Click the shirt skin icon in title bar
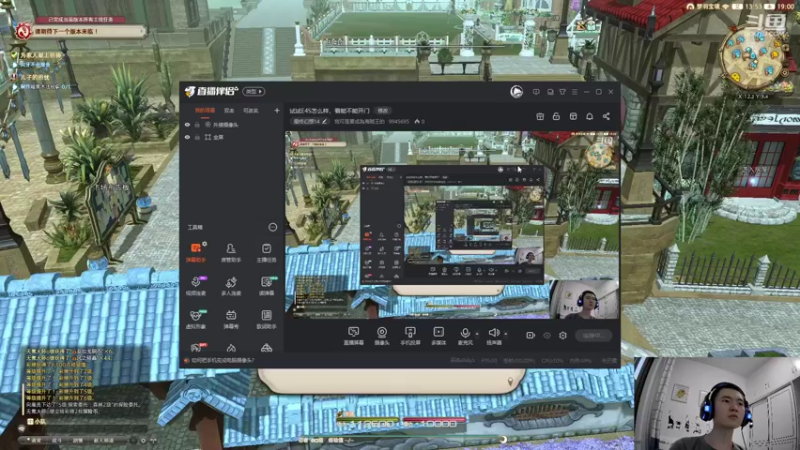The height and width of the screenshot is (450, 800). 562,92
